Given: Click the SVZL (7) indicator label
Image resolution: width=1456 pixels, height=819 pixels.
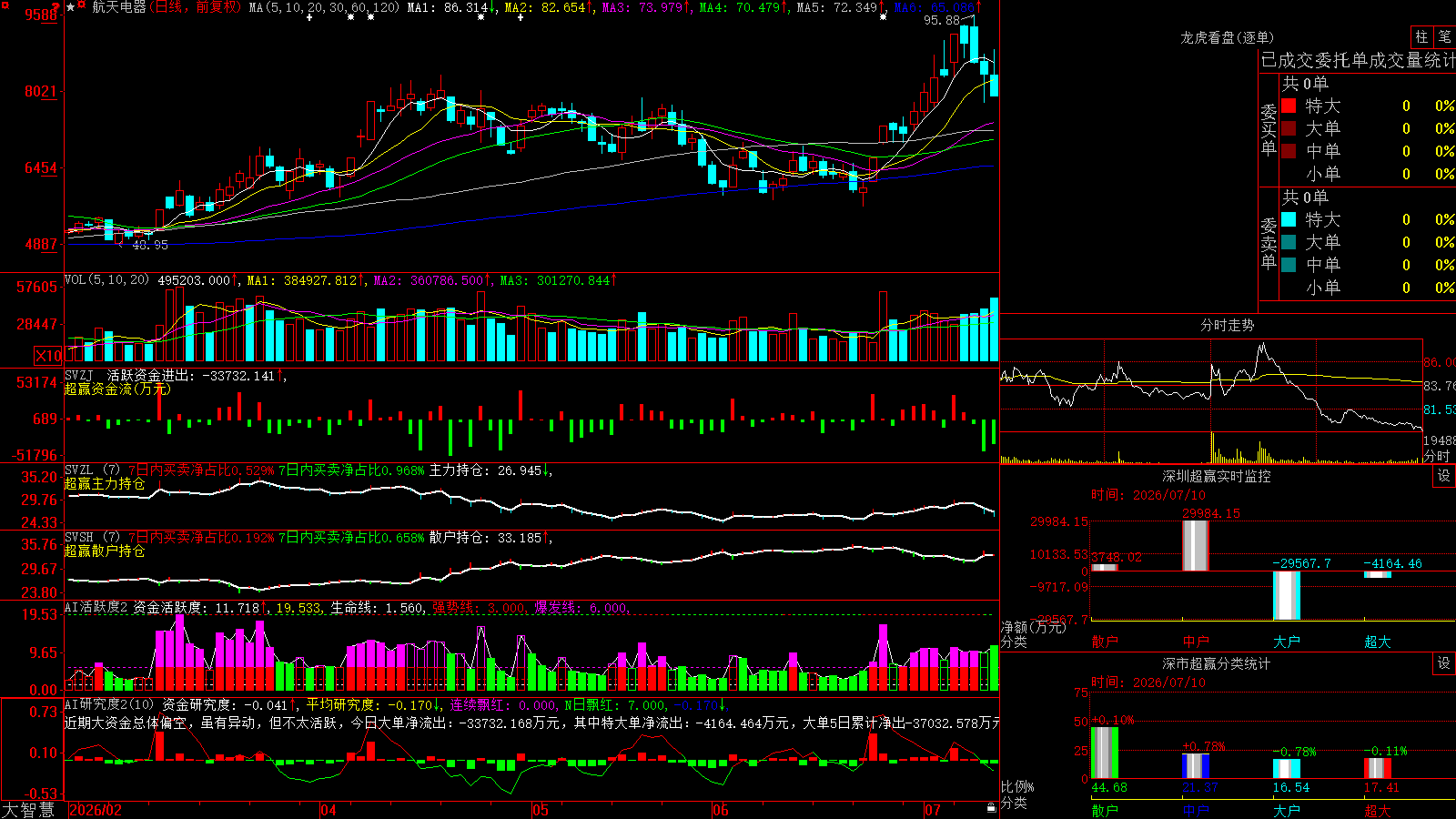Looking at the screenshot, I should (93, 470).
